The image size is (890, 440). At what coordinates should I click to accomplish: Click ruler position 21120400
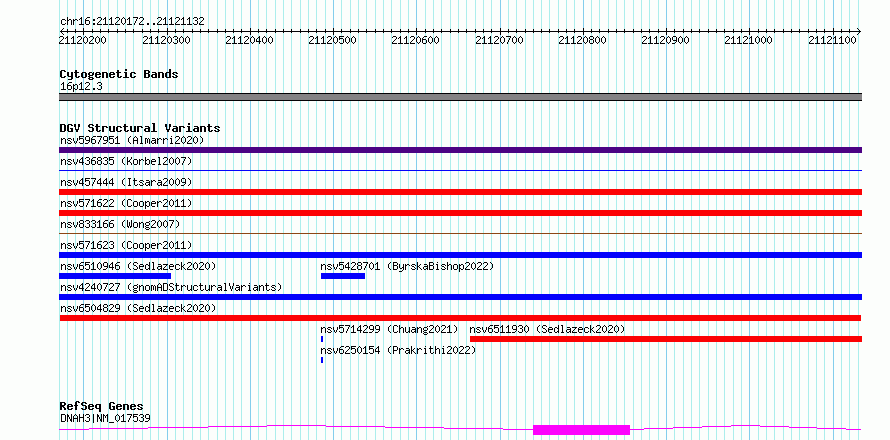point(250,40)
